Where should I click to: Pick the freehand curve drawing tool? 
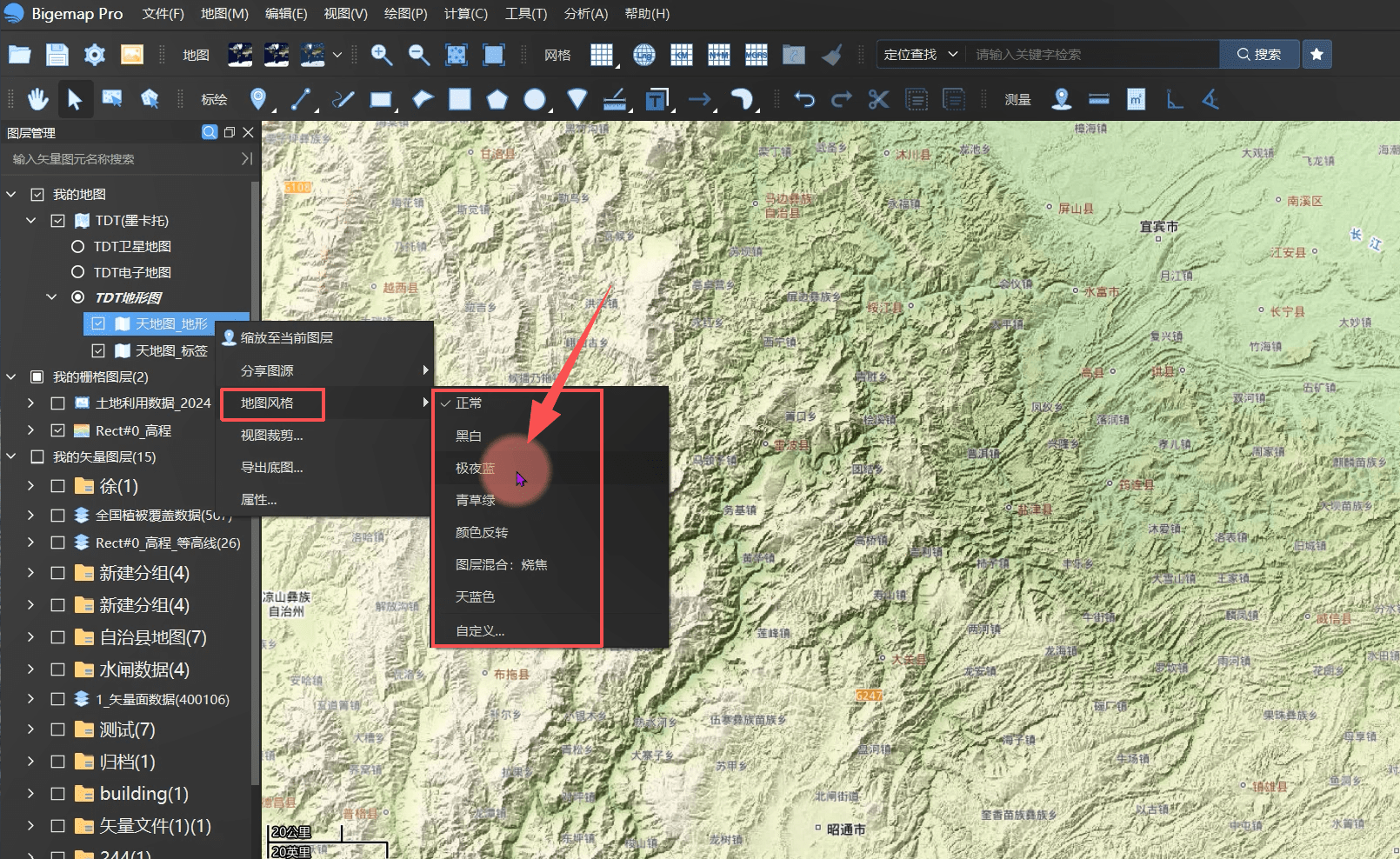(343, 99)
